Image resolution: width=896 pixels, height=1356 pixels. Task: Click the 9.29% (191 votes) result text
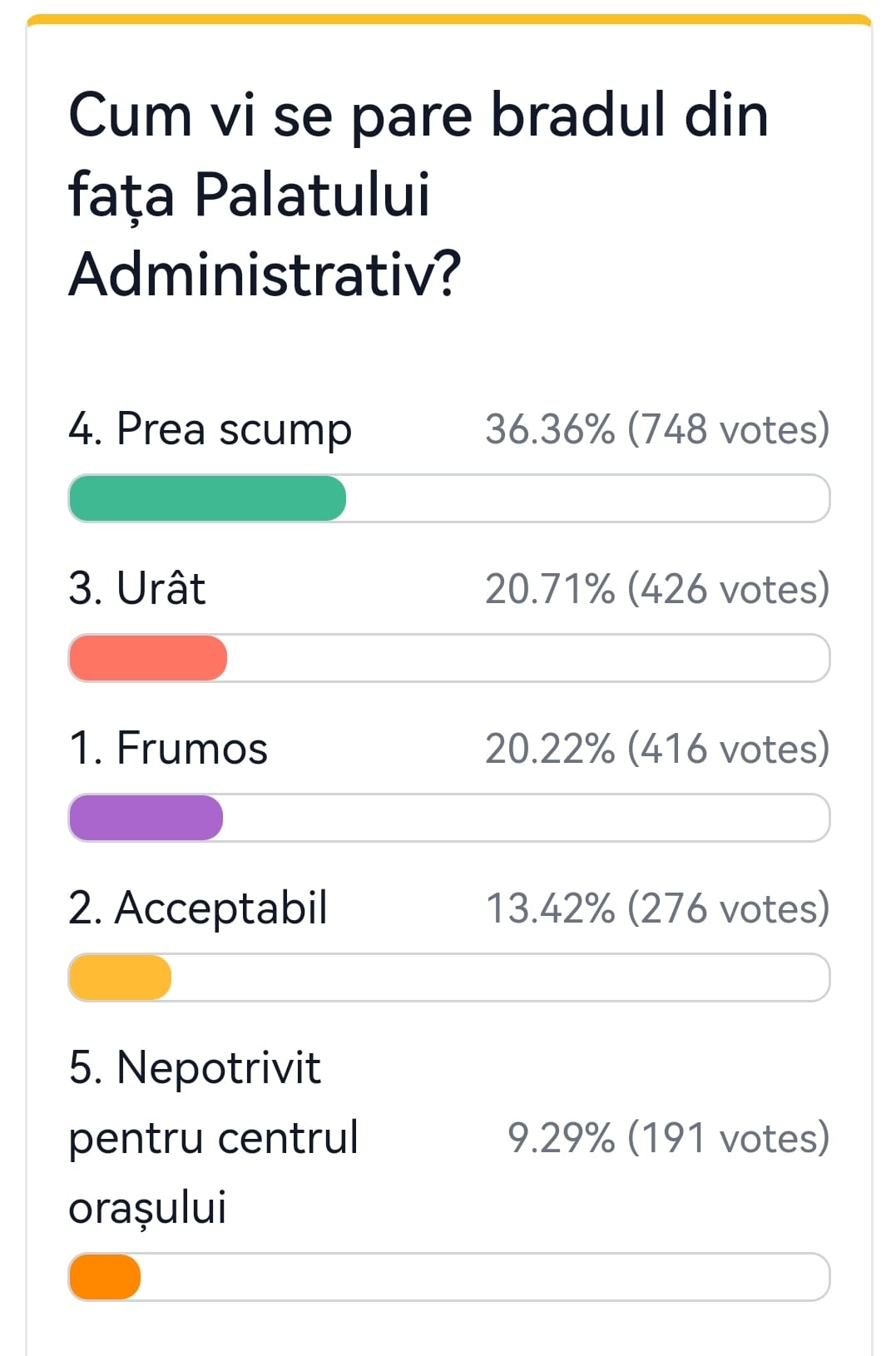pos(667,1138)
